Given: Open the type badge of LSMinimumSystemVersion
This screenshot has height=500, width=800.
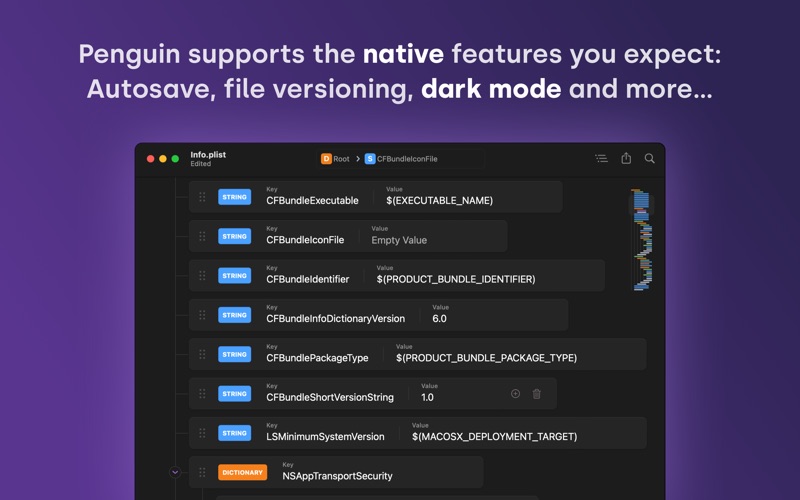Looking at the screenshot, I should click(x=234, y=433).
